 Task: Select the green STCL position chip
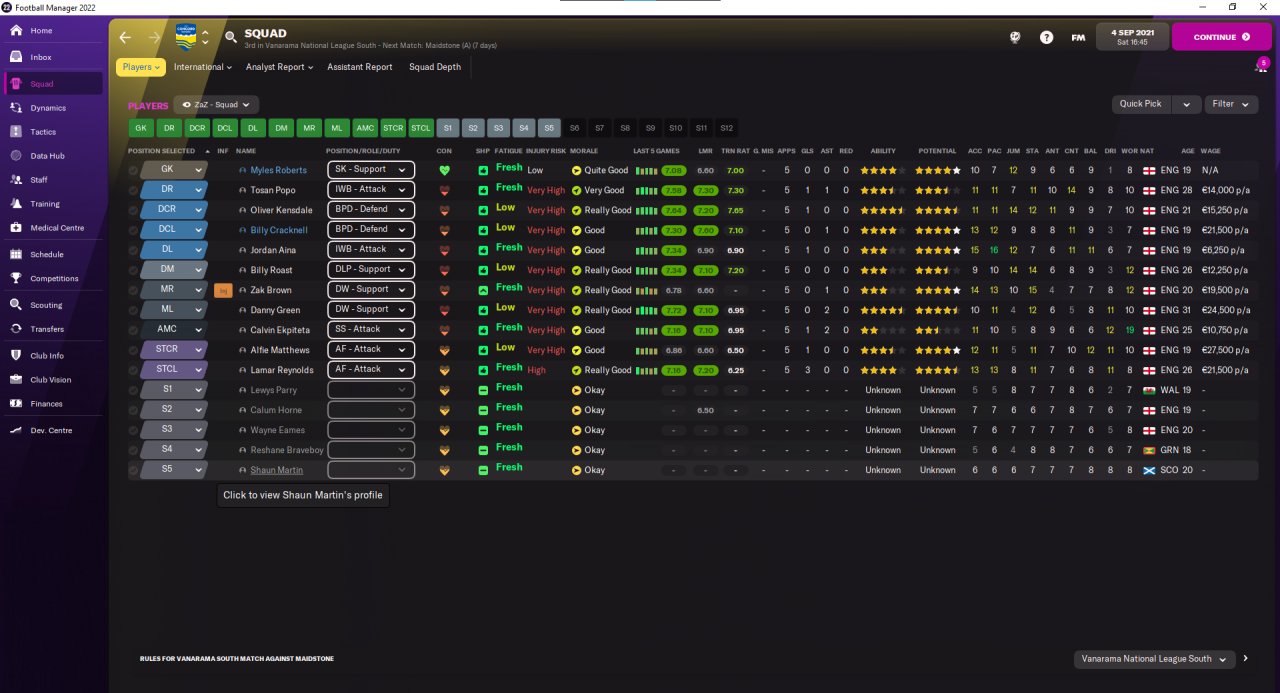pyautogui.click(x=421, y=128)
